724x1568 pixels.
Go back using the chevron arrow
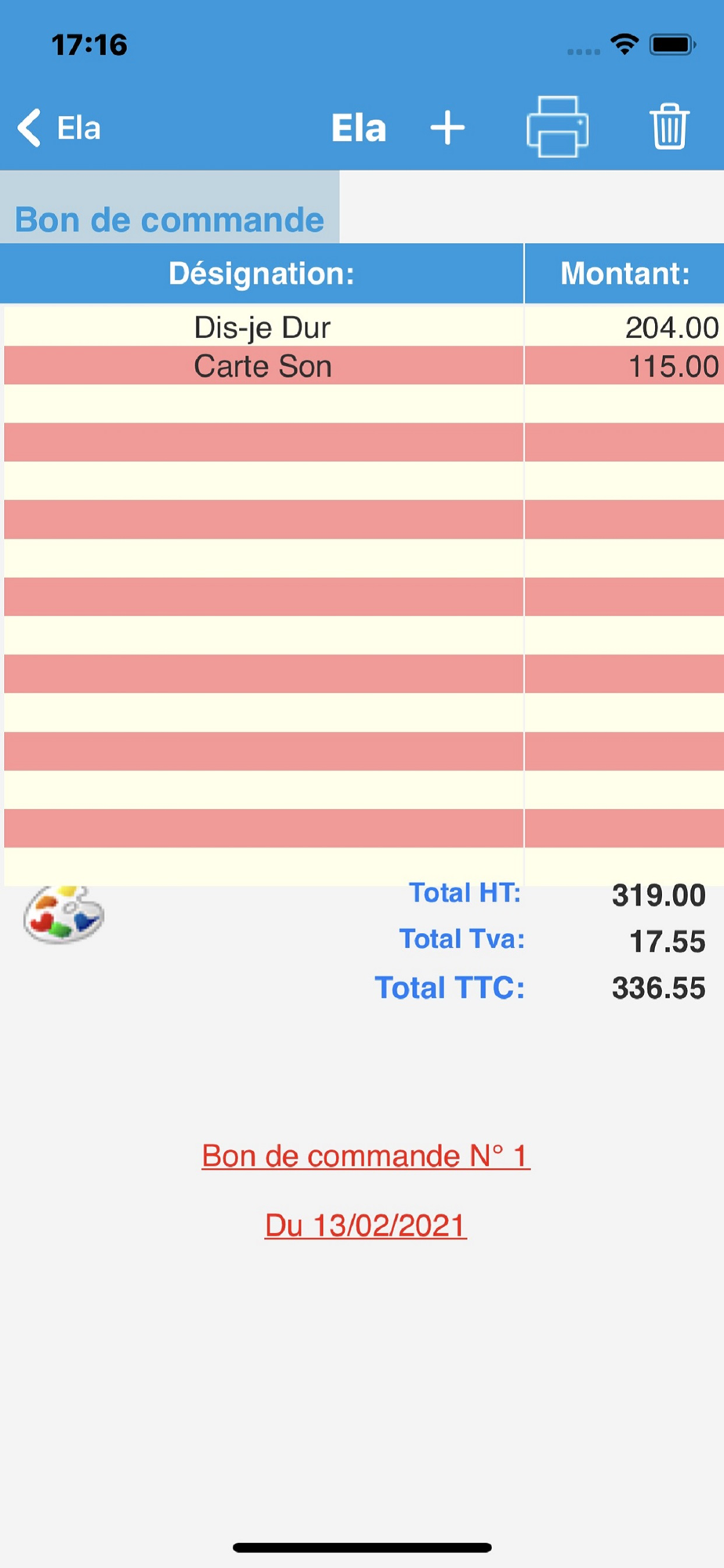coord(29,128)
